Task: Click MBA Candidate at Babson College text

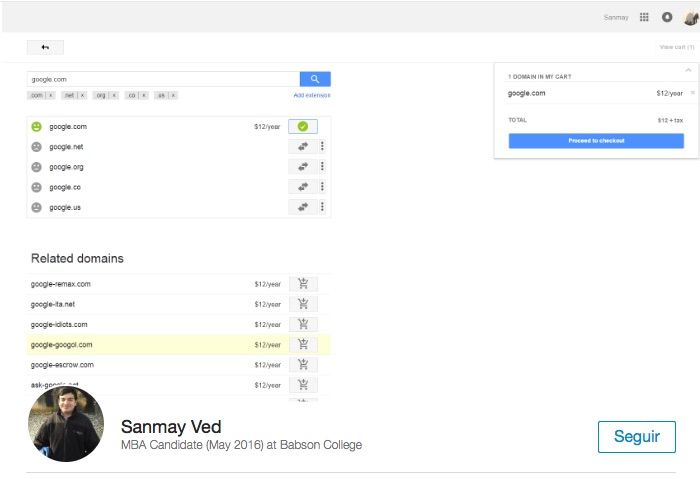Action: (x=242, y=445)
